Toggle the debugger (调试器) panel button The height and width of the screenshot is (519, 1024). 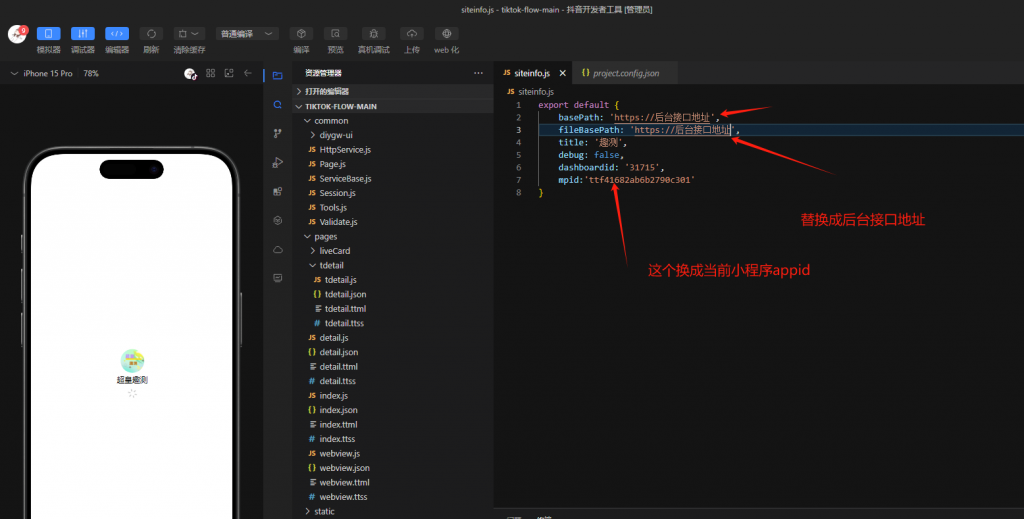click(83, 34)
